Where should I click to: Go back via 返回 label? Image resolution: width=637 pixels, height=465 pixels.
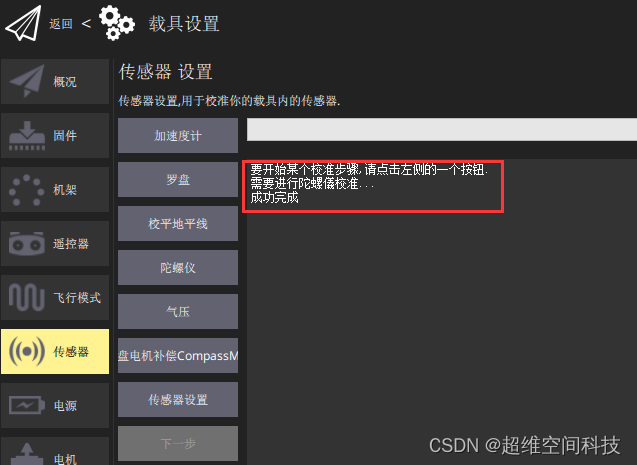(61, 24)
